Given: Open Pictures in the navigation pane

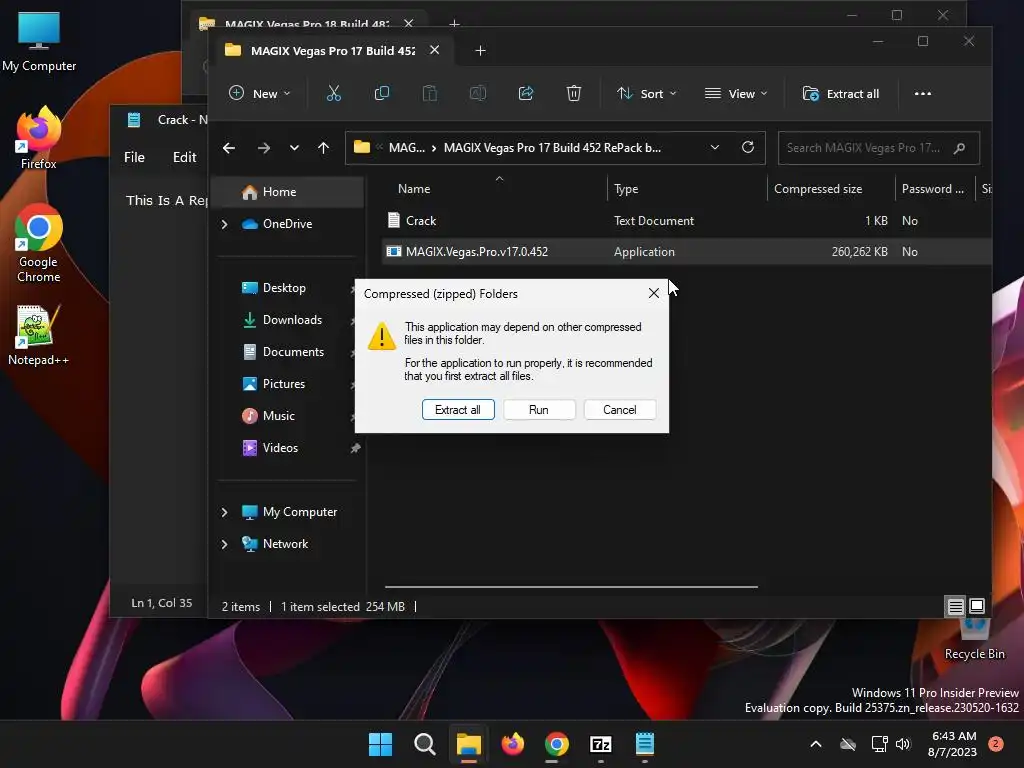Looking at the screenshot, I should pyautogui.click(x=283, y=384).
